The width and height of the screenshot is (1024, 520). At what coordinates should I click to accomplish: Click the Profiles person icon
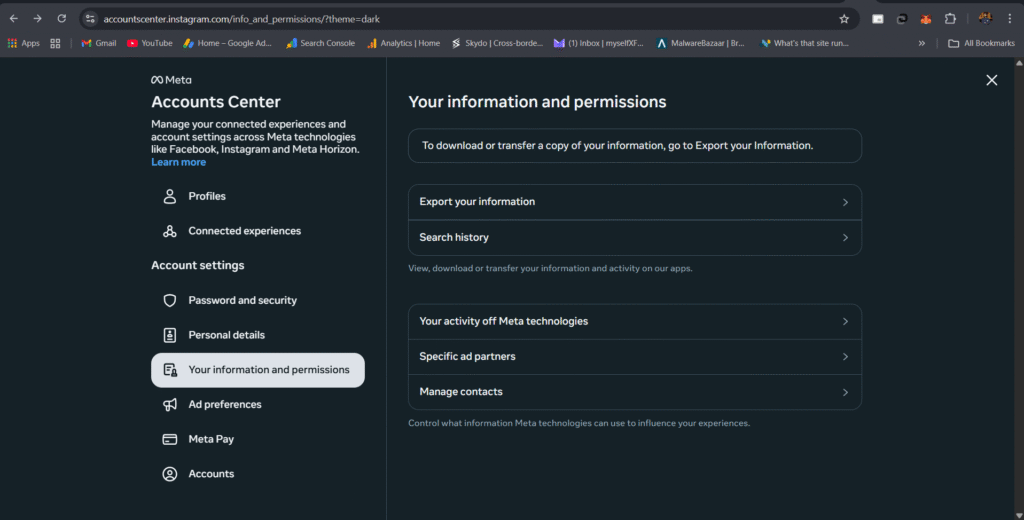[x=170, y=197]
